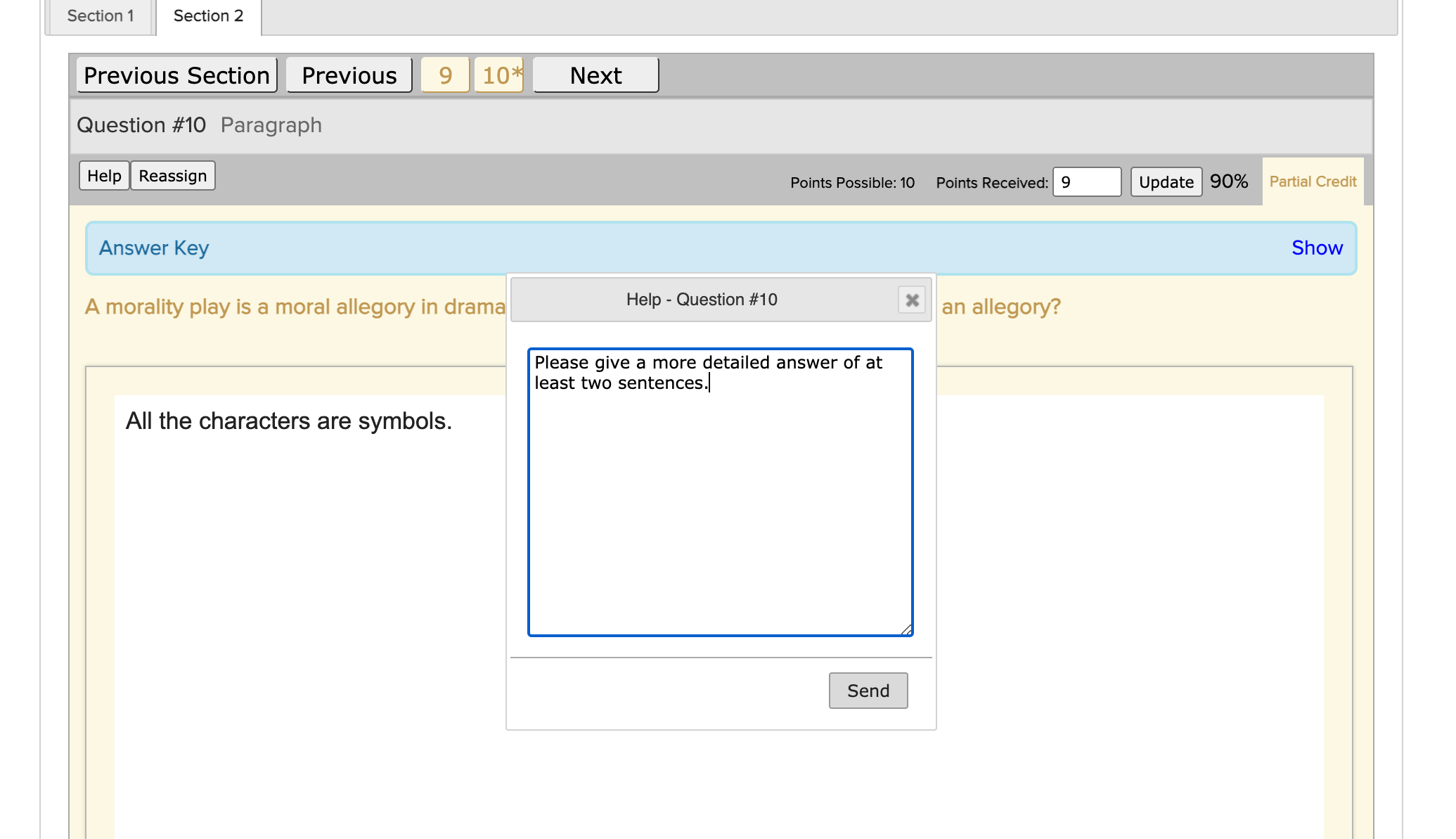Image resolution: width=1456 pixels, height=839 pixels.
Task: Send the help message
Action: (868, 691)
